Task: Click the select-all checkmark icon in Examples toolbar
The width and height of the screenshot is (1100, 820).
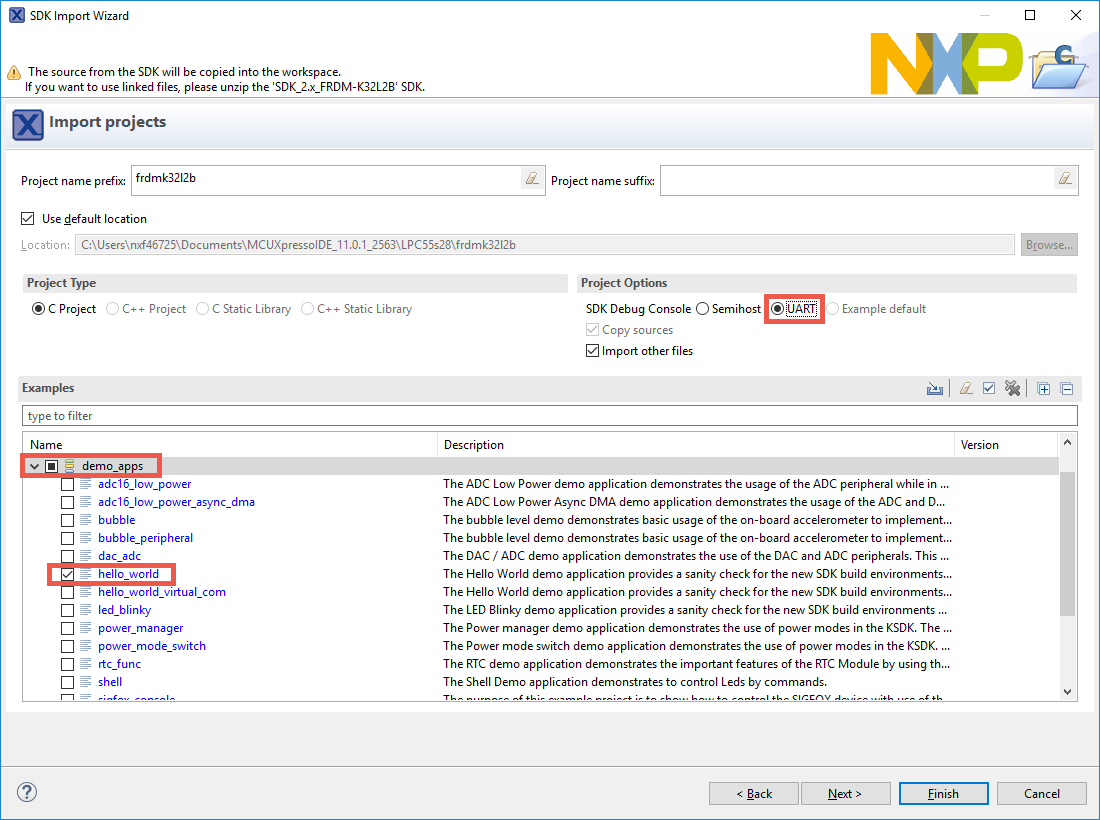Action: click(989, 389)
